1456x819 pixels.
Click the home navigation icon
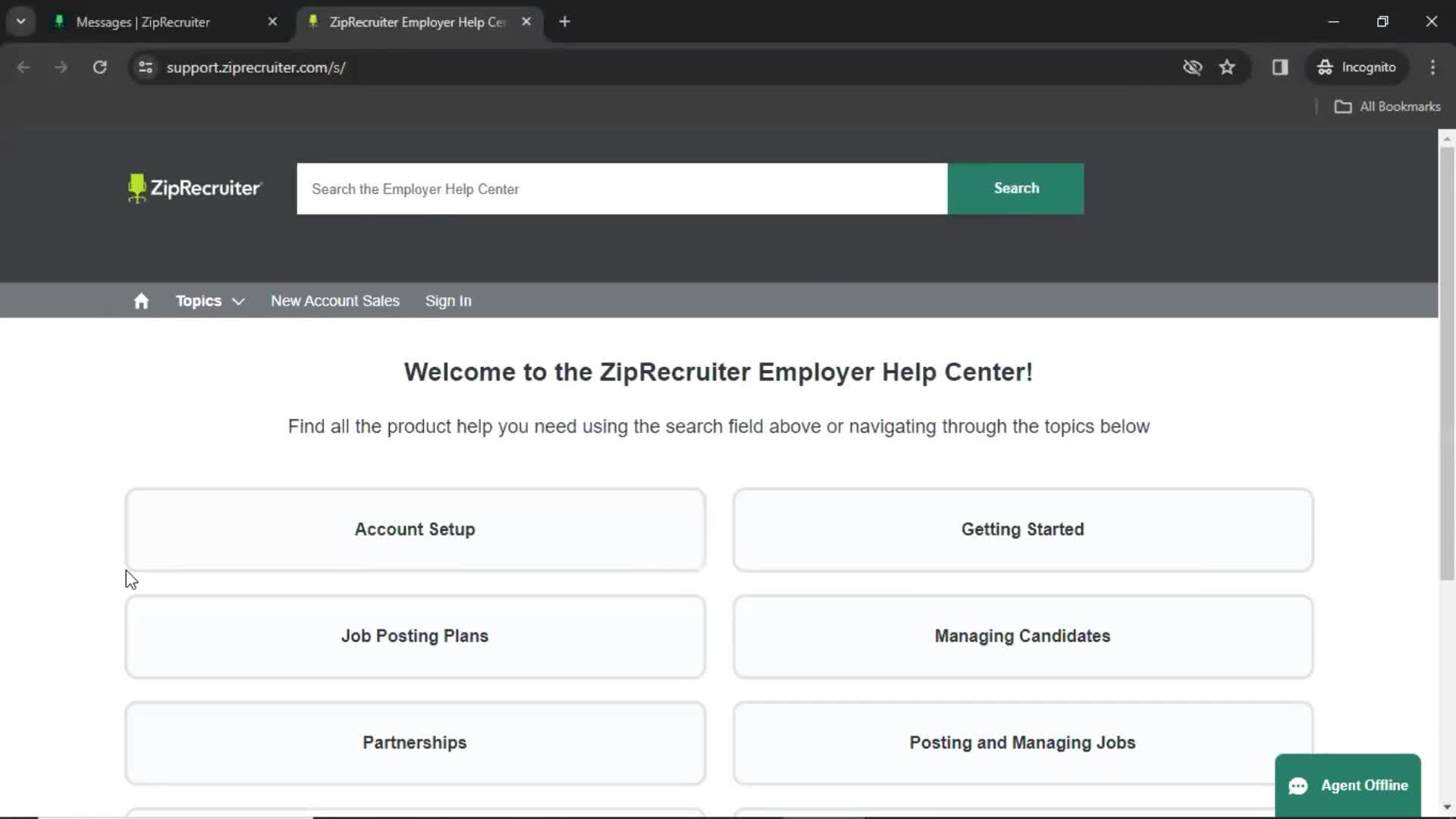pos(141,301)
